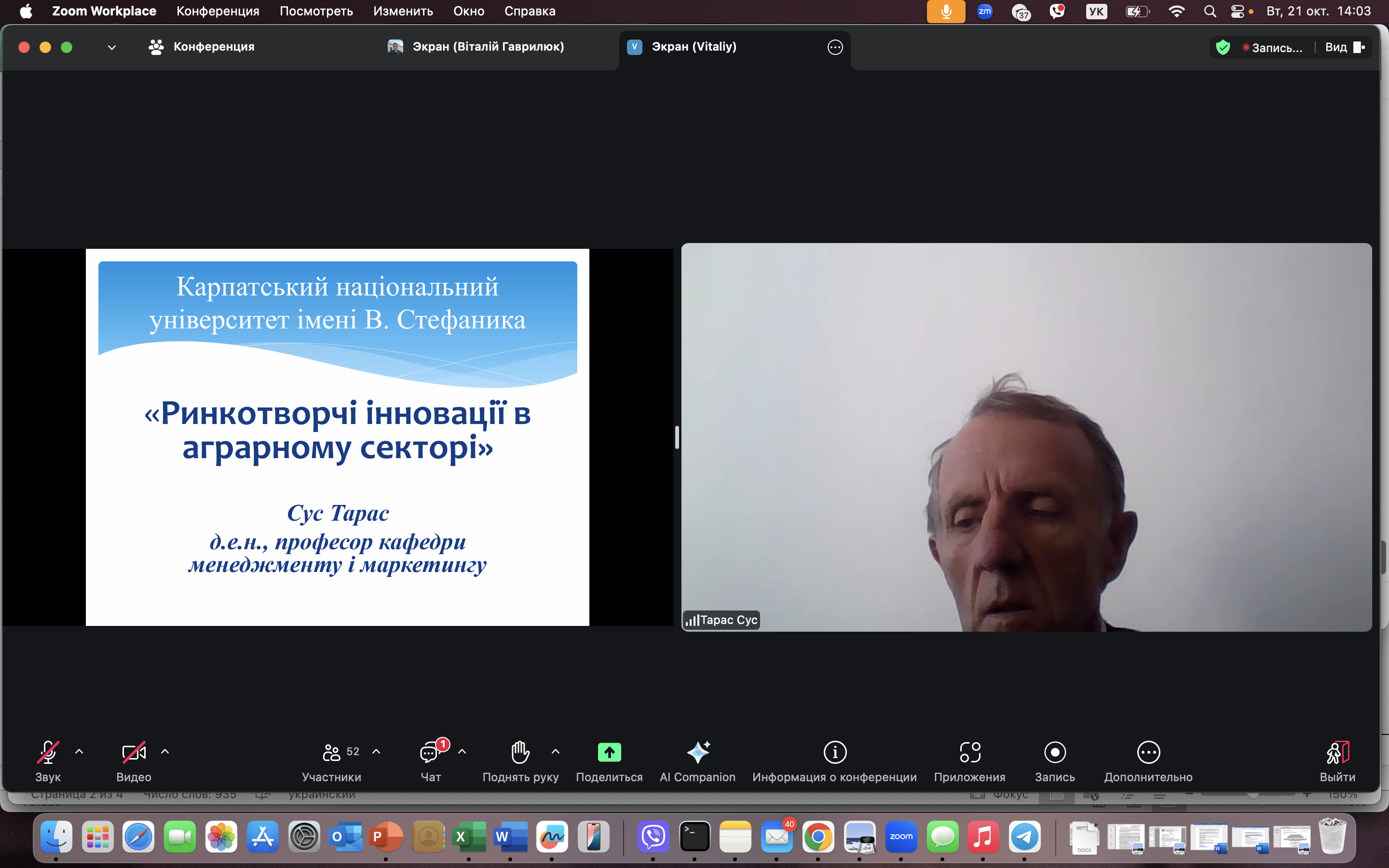
Task: Click Raise hand icon
Action: click(x=520, y=752)
